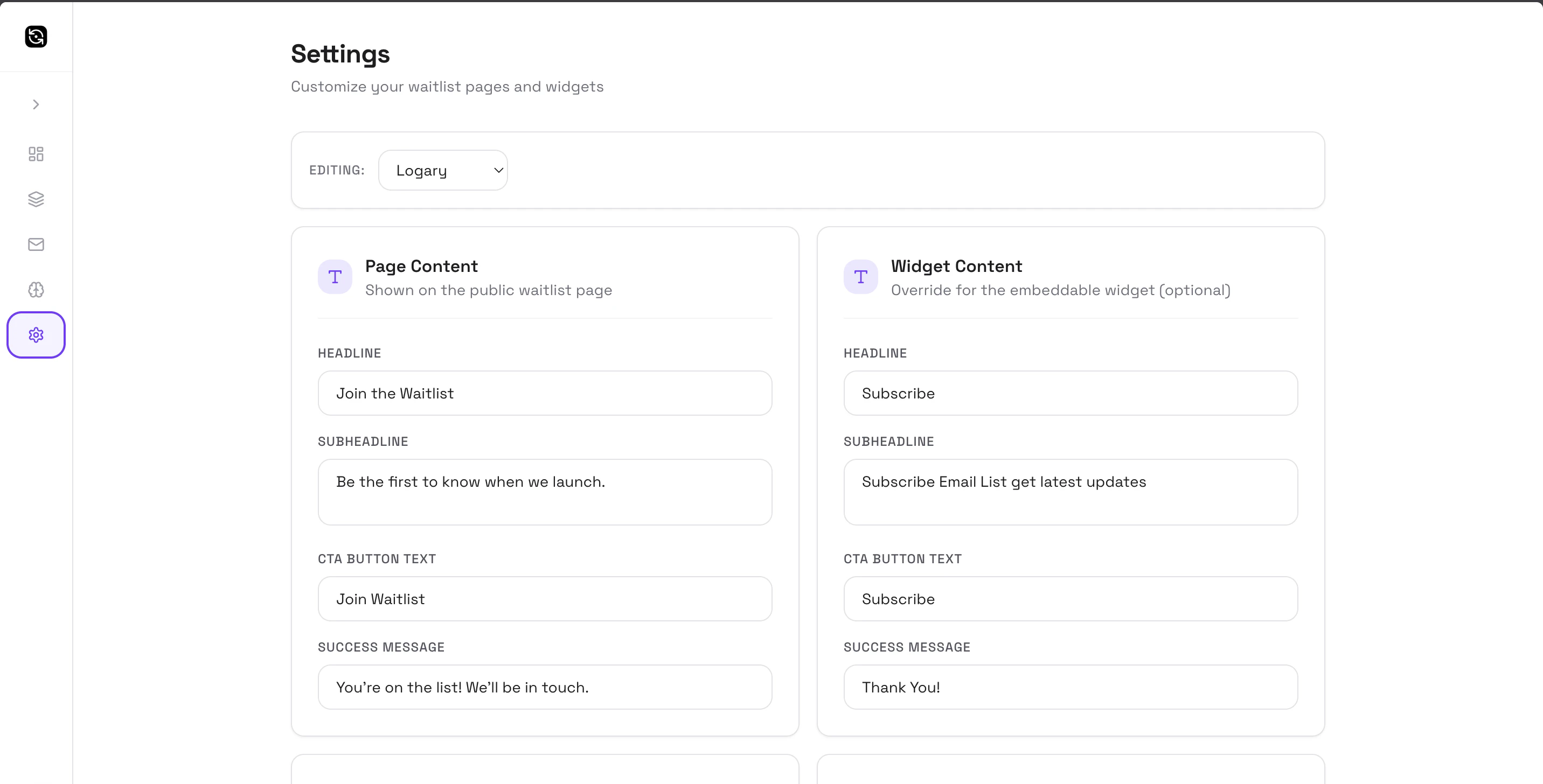Edit page CTA button text 'Join Waitlist'
This screenshot has height=784, width=1543.
pyautogui.click(x=545, y=599)
